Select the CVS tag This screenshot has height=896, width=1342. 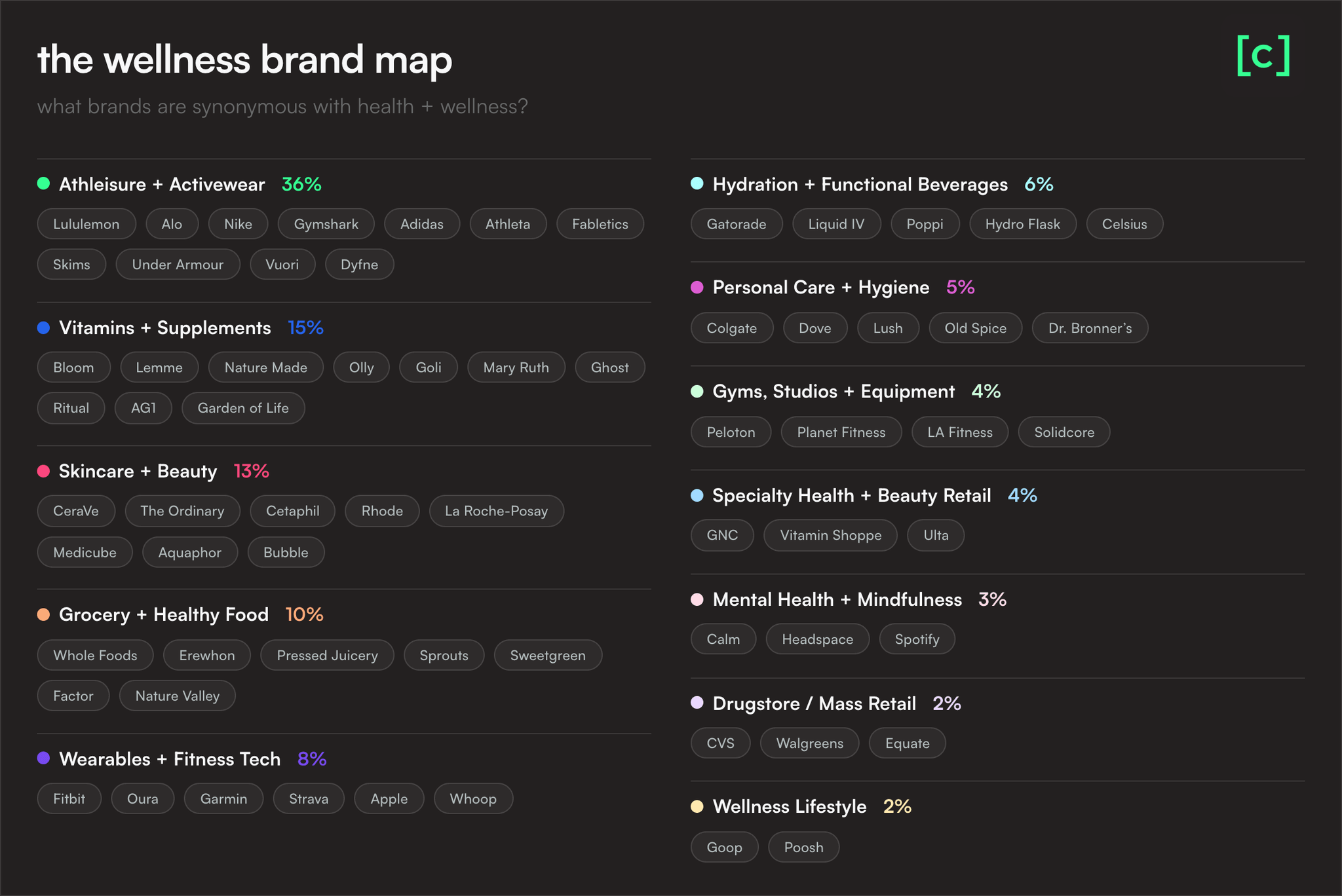720,743
